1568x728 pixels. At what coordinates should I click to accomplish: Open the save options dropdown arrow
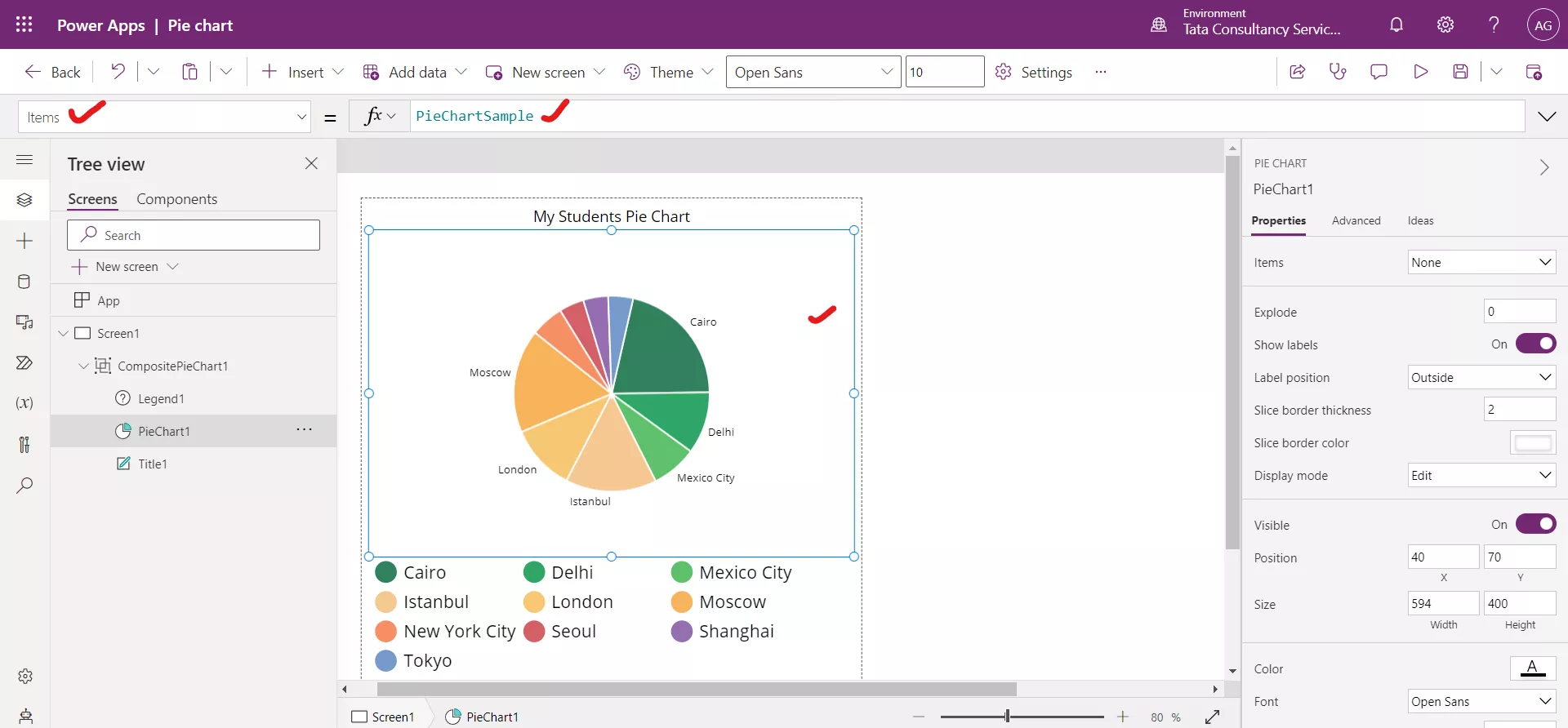click(x=1496, y=72)
